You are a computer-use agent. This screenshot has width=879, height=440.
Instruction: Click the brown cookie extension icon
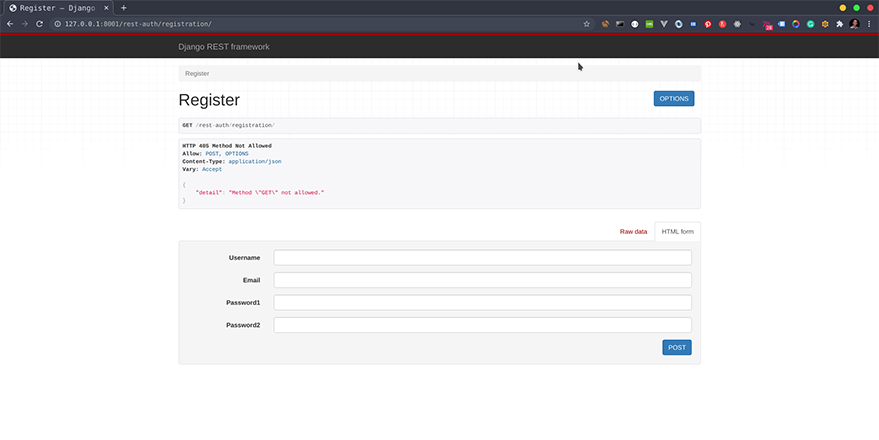click(x=605, y=24)
